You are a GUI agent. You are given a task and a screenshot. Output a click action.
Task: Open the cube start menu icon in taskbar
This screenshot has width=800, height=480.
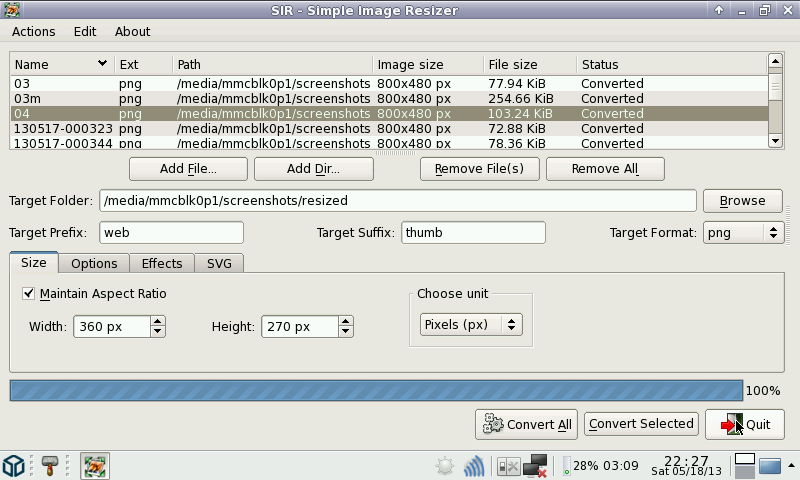pyautogui.click(x=14, y=466)
